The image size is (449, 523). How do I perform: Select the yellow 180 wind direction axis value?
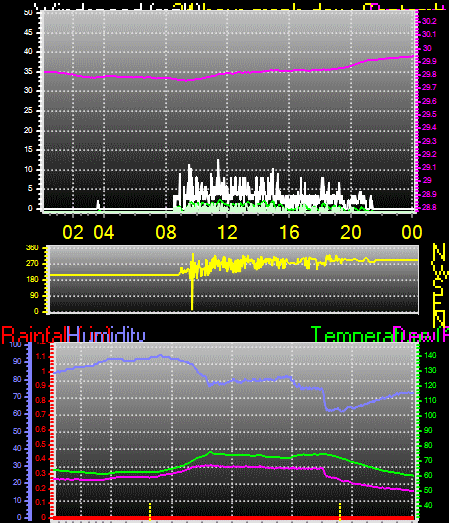32,280
